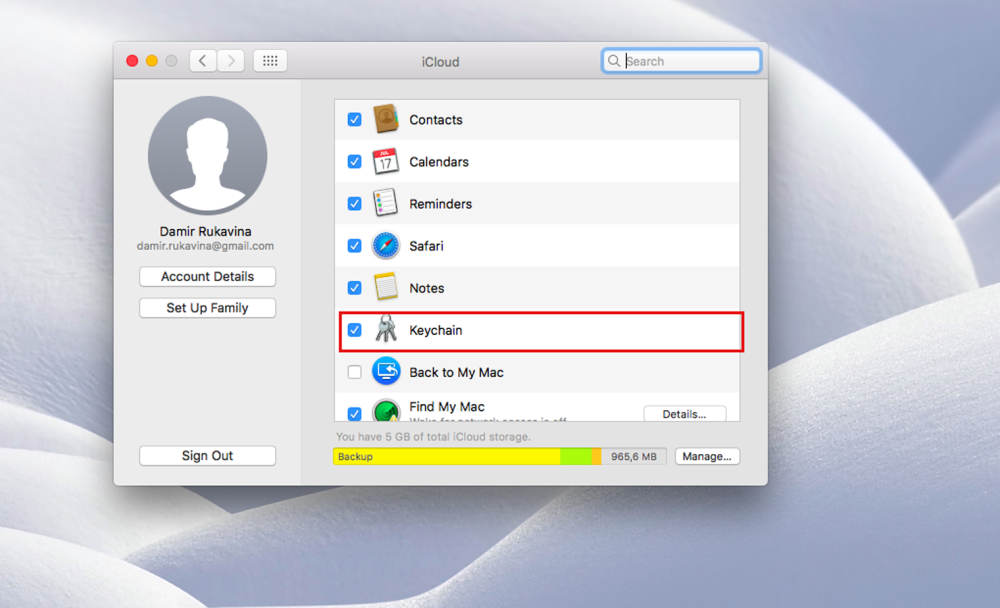1000x608 pixels.
Task: Go back with the left arrow
Action: coord(203,61)
